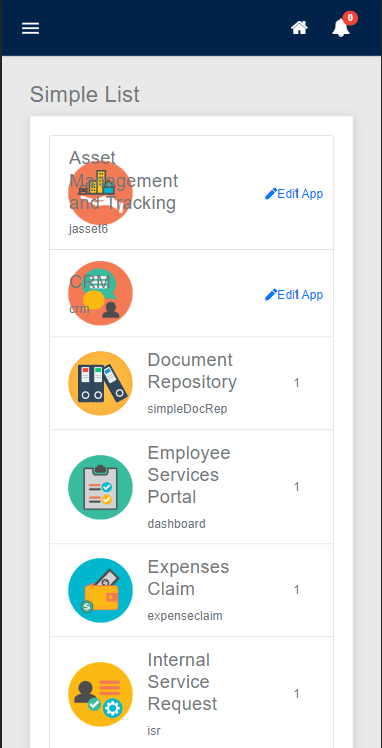This screenshot has width=382, height=748.
Task: Click Edit App for Asset Management
Action: (294, 194)
